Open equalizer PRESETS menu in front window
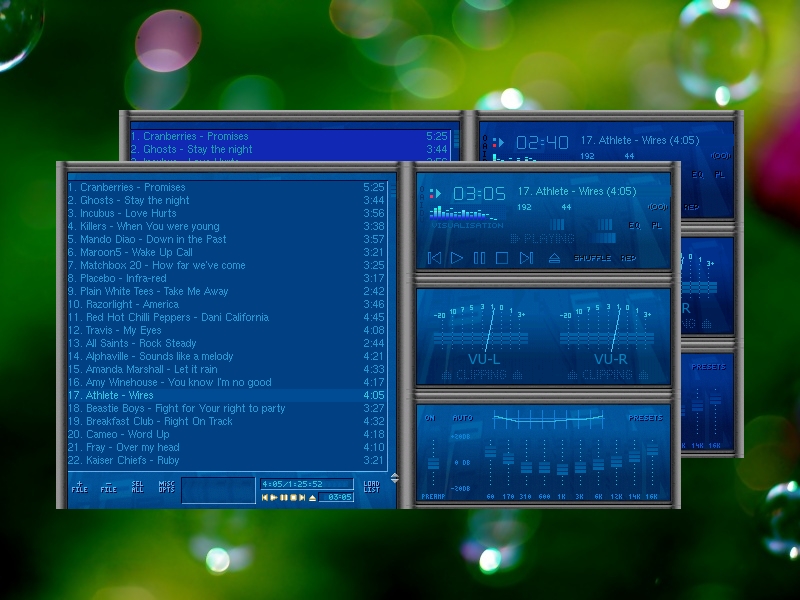 pos(645,418)
